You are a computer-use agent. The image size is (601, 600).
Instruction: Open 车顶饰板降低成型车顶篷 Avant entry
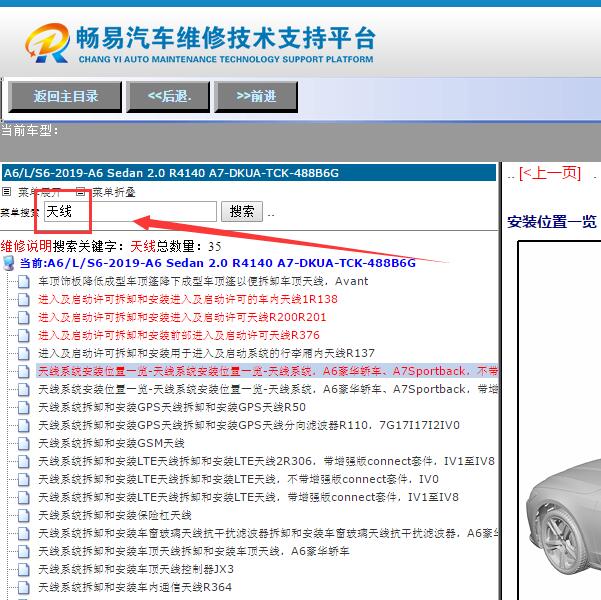coord(203,281)
